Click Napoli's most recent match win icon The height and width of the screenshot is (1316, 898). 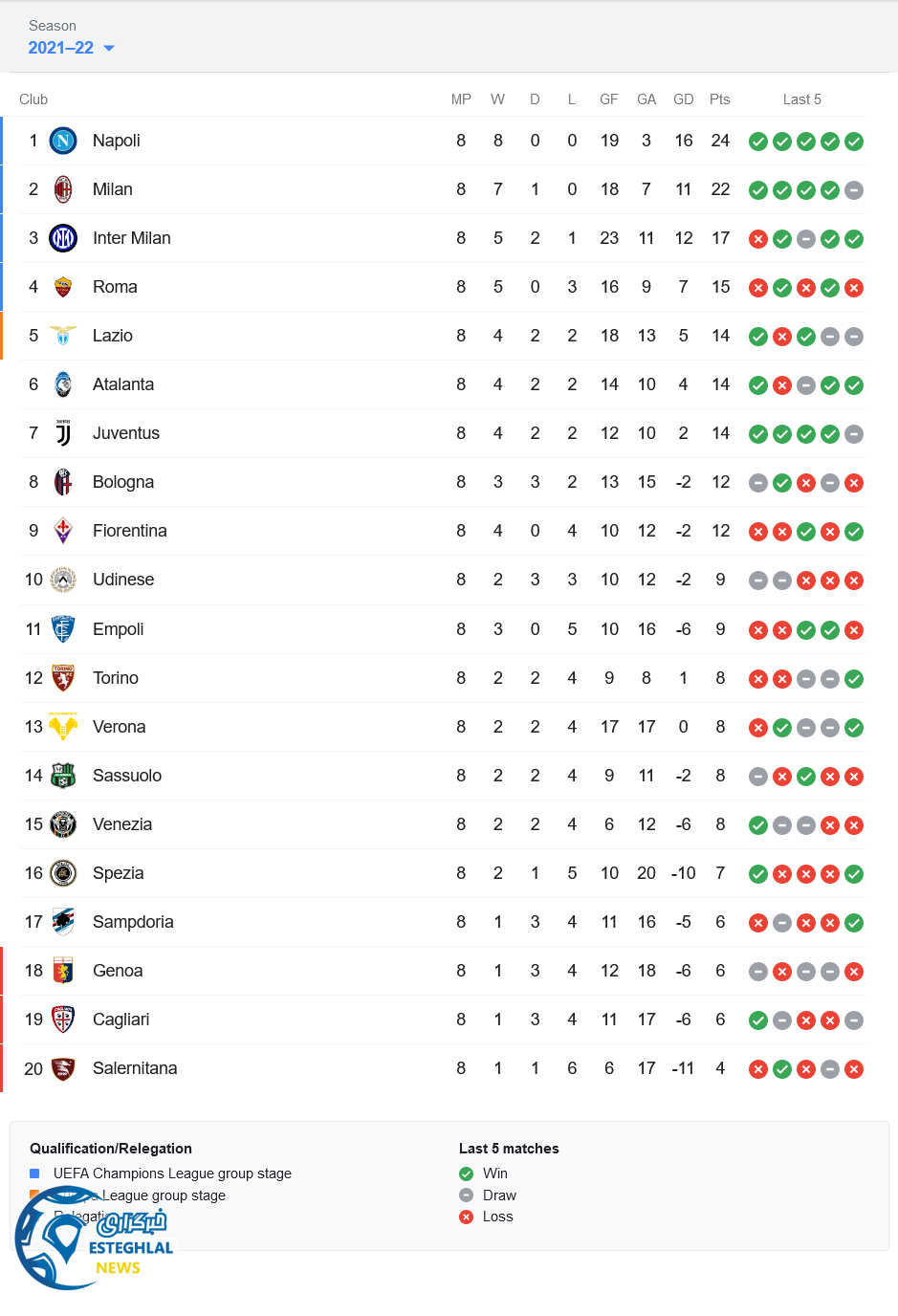tap(854, 142)
